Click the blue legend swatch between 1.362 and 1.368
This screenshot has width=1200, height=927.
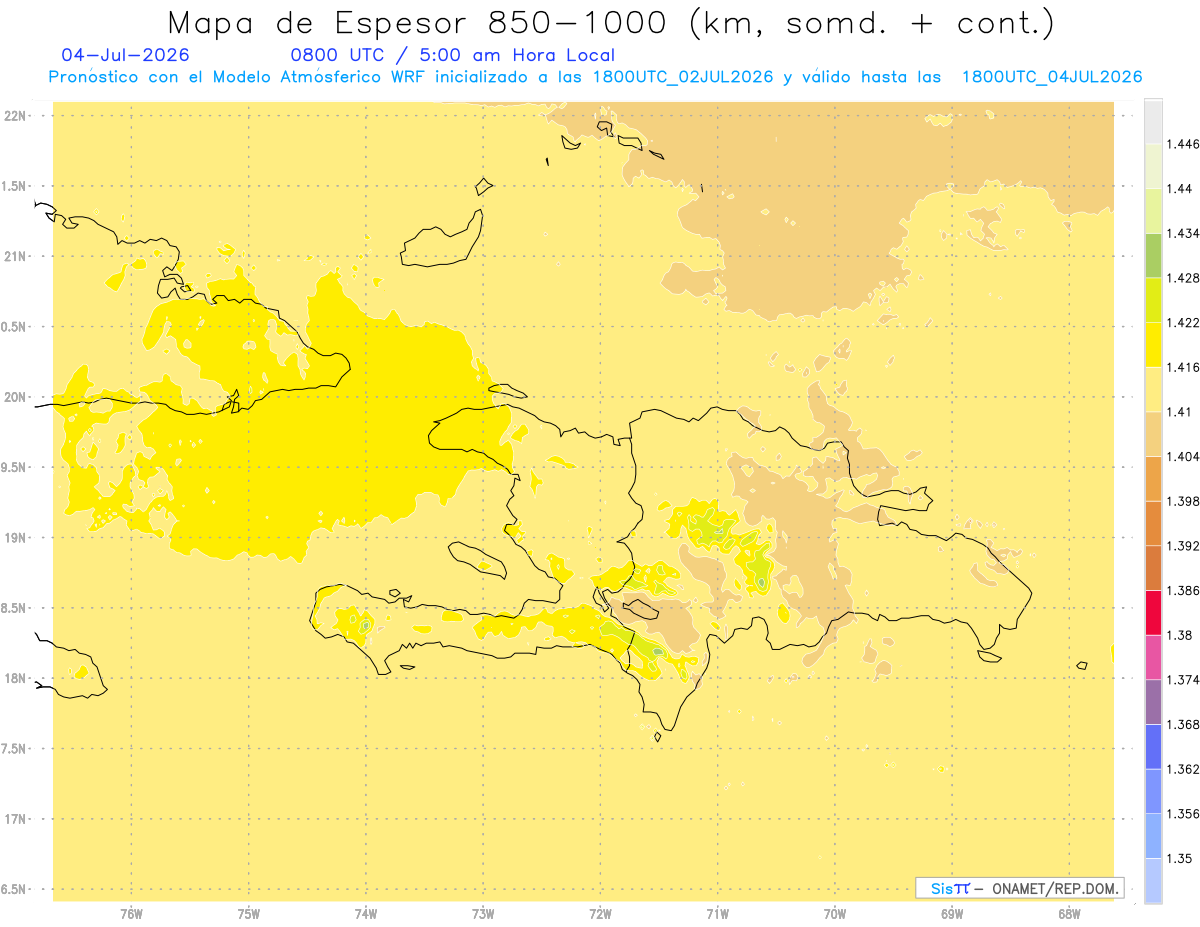click(x=1153, y=747)
